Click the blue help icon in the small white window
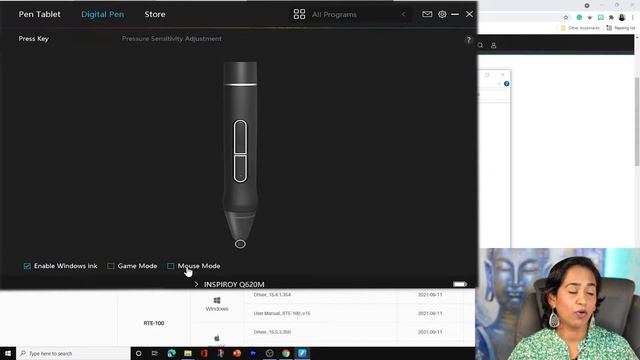The image size is (640, 360). click(x=507, y=84)
